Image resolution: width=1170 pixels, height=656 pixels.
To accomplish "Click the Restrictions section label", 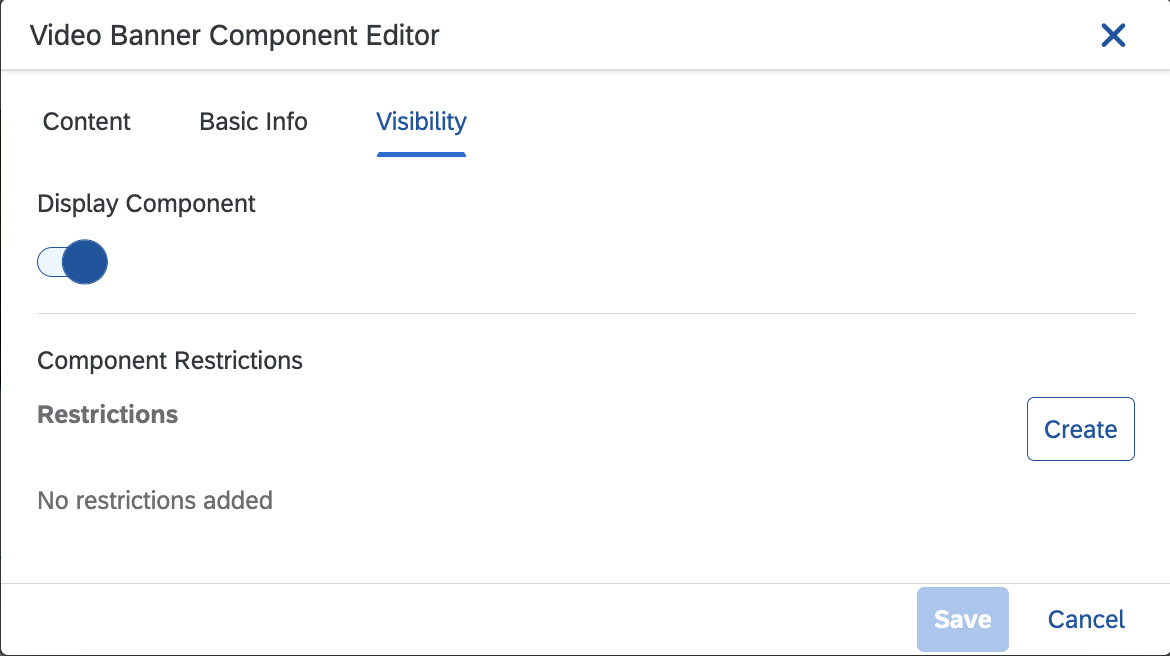I will click(107, 414).
